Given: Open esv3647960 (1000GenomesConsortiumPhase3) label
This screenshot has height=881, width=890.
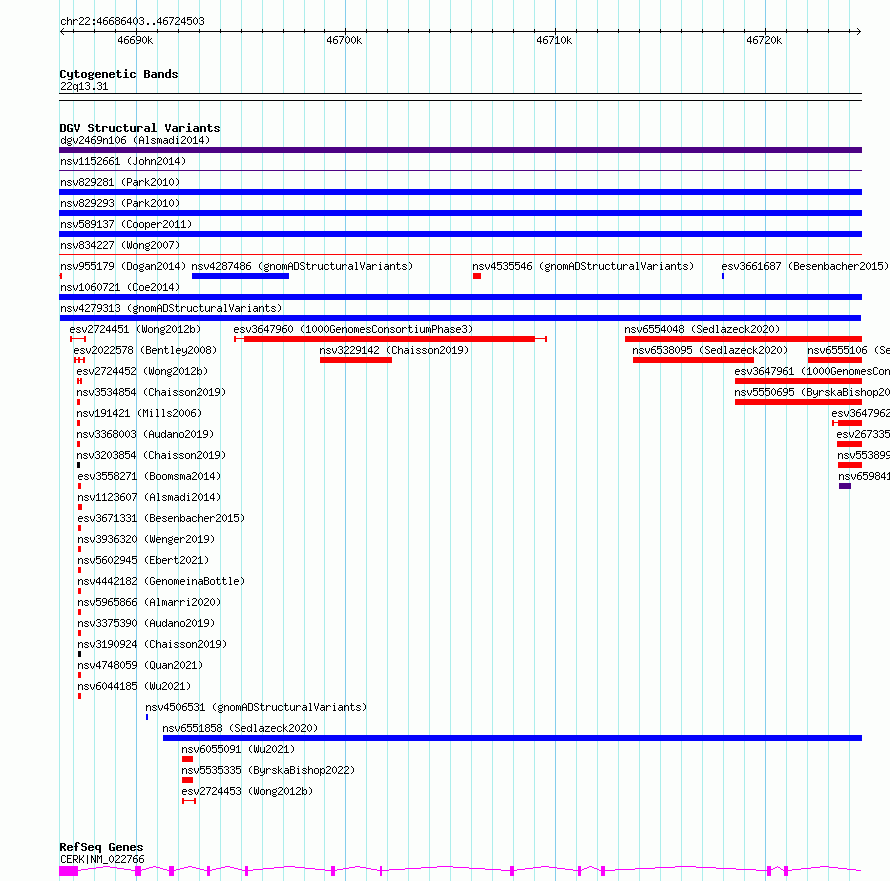Looking at the screenshot, I should pyautogui.click(x=353, y=329).
